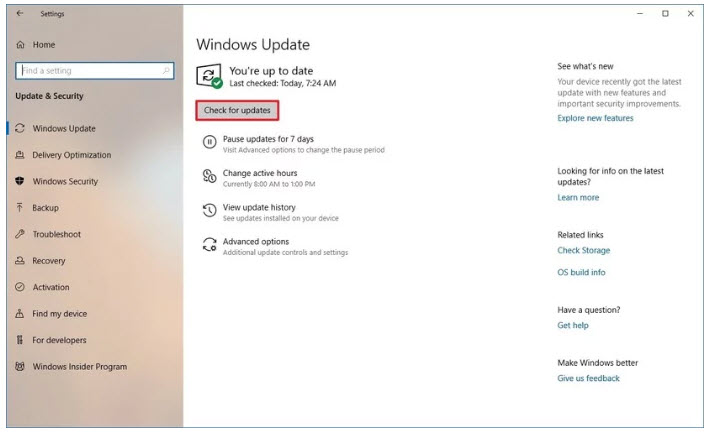
Task: Click the back arrow in Settings
Action: [x=21, y=14]
